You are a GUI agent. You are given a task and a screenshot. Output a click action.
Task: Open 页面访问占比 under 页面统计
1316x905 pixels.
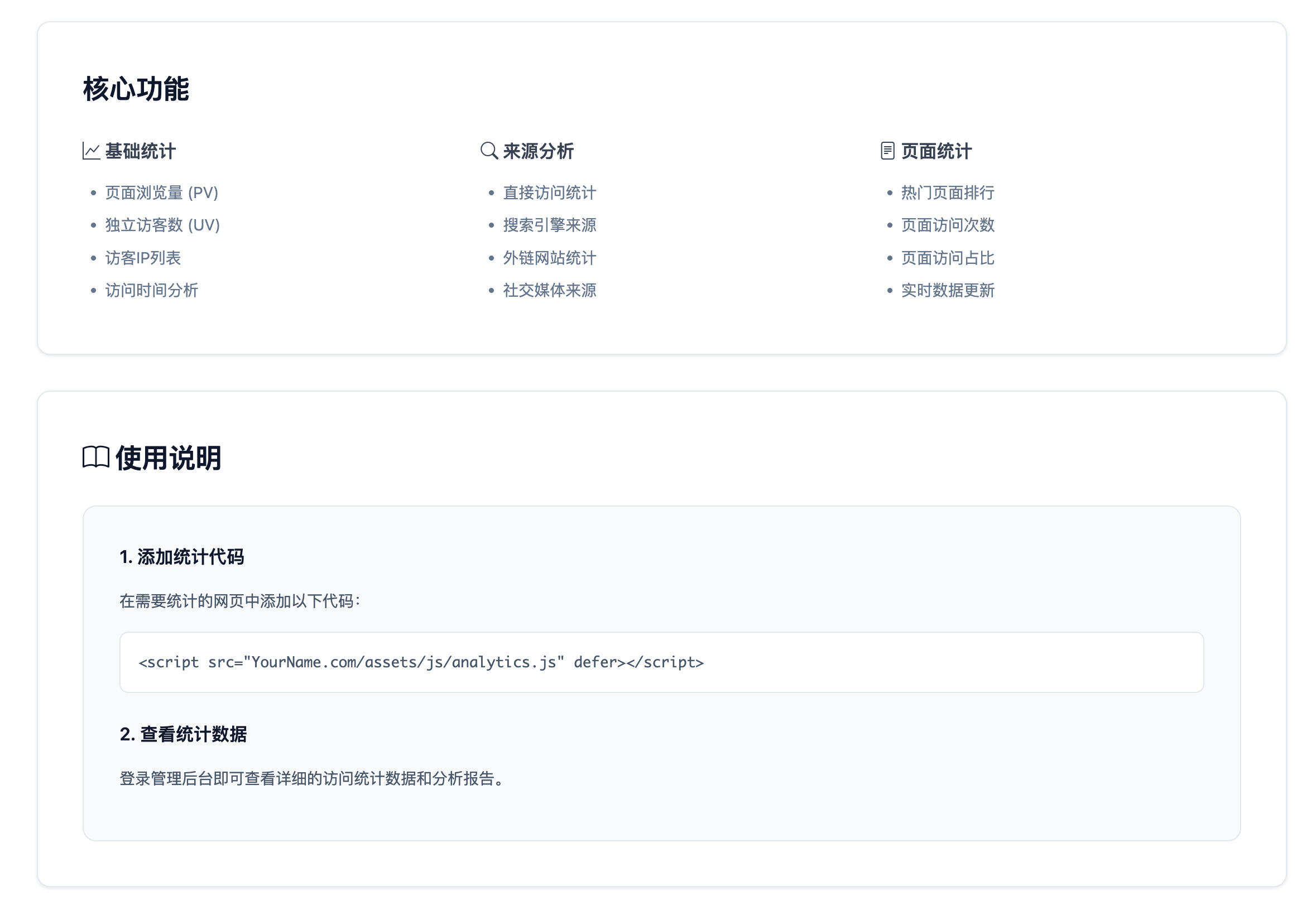tap(947, 258)
